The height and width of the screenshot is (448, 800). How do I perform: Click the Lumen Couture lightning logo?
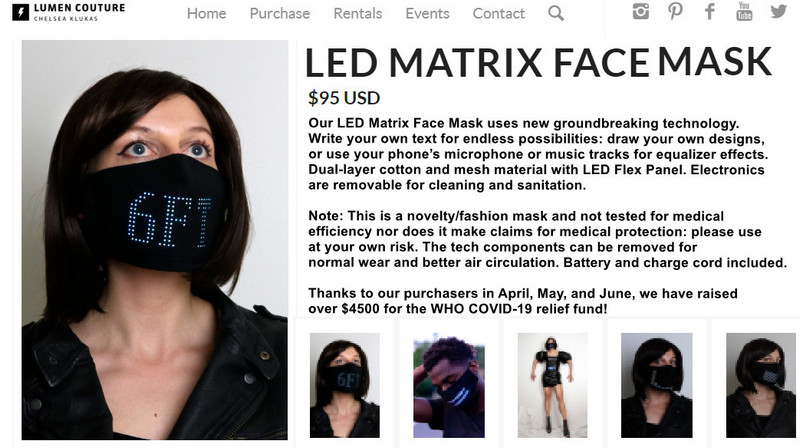click(x=20, y=12)
